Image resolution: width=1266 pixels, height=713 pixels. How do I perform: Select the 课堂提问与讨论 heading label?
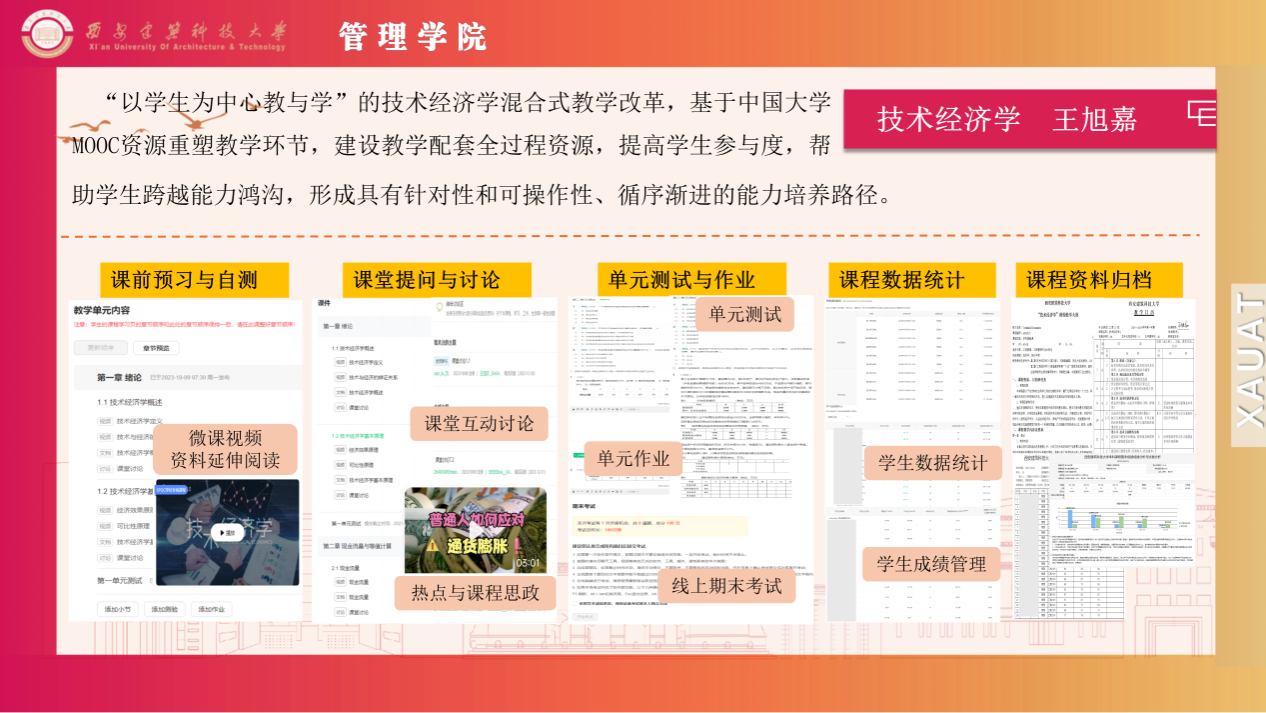(x=436, y=279)
